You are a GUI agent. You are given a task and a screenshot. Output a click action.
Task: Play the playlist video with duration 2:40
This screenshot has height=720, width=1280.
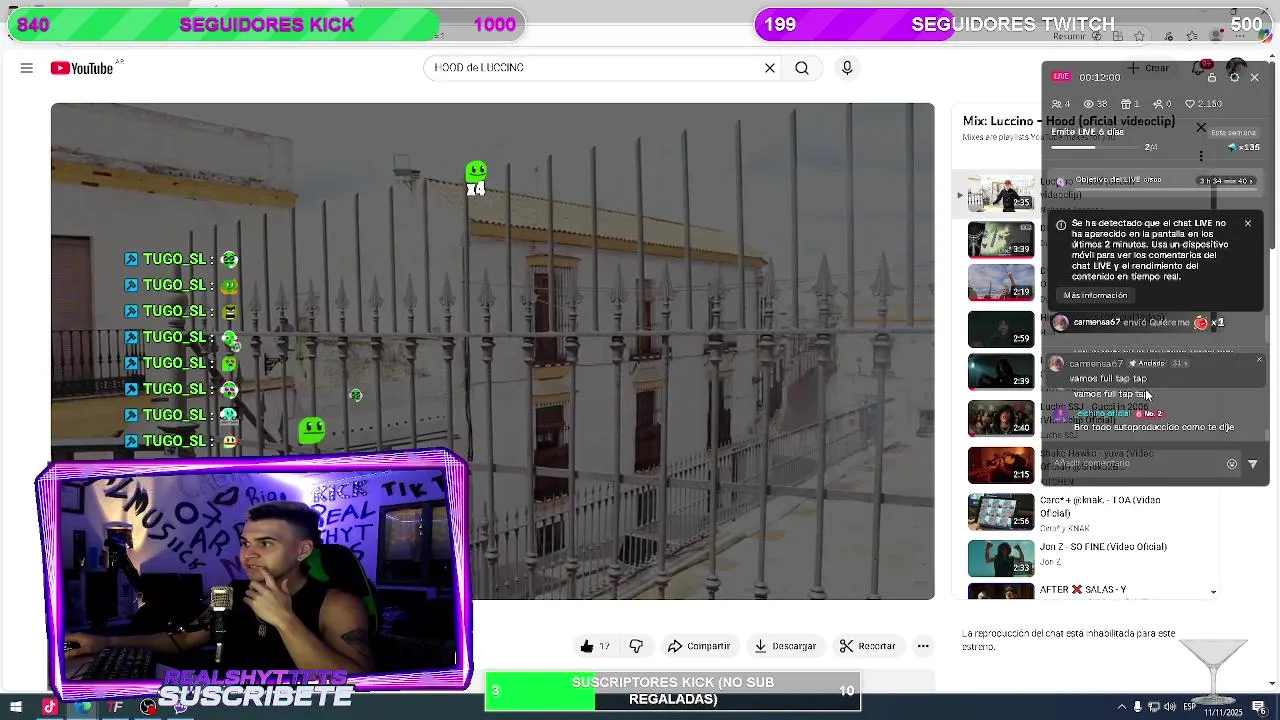click(x=1001, y=418)
